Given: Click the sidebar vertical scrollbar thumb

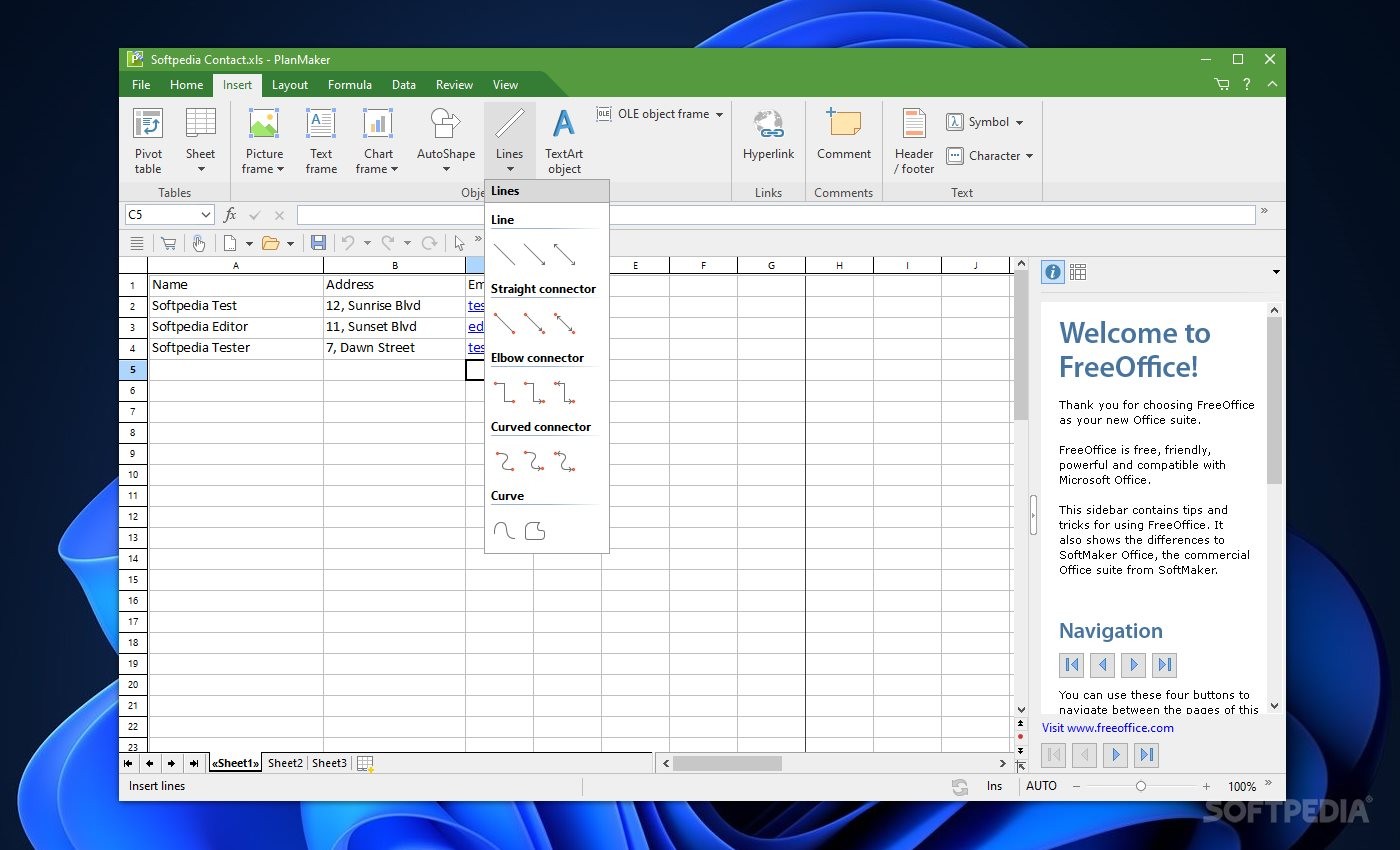Looking at the screenshot, I should pos(1274,400).
